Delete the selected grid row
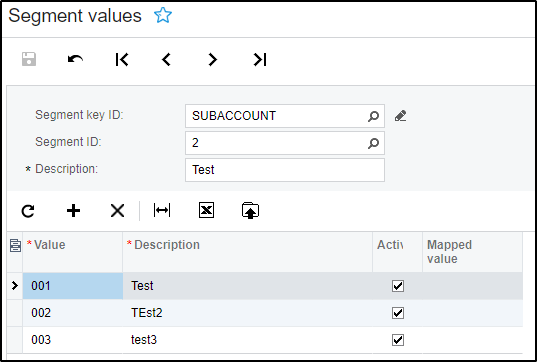The width and height of the screenshot is (537, 362). click(117, 211)
